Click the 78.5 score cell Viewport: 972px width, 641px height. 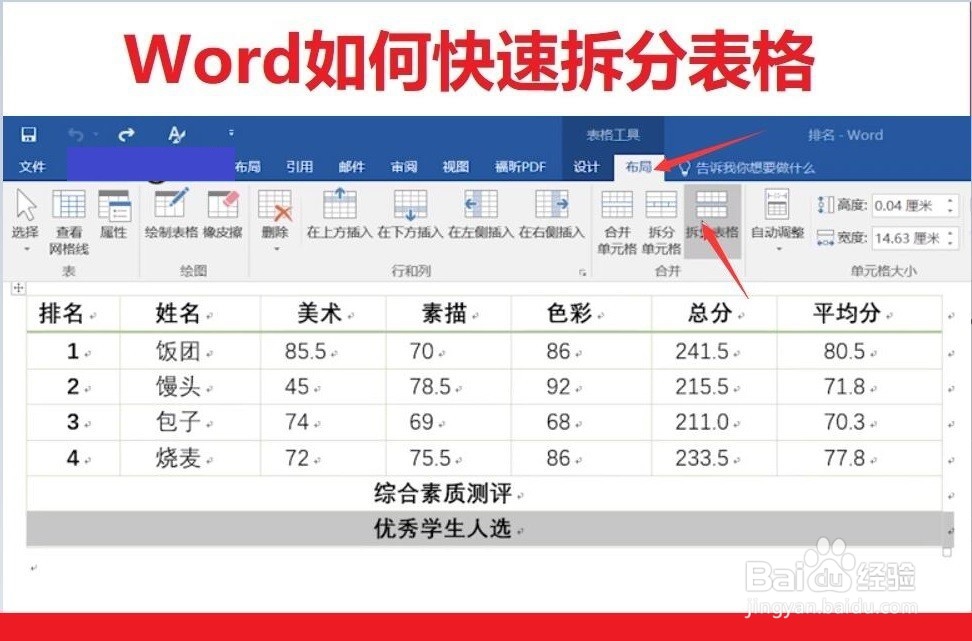(449, 387)
